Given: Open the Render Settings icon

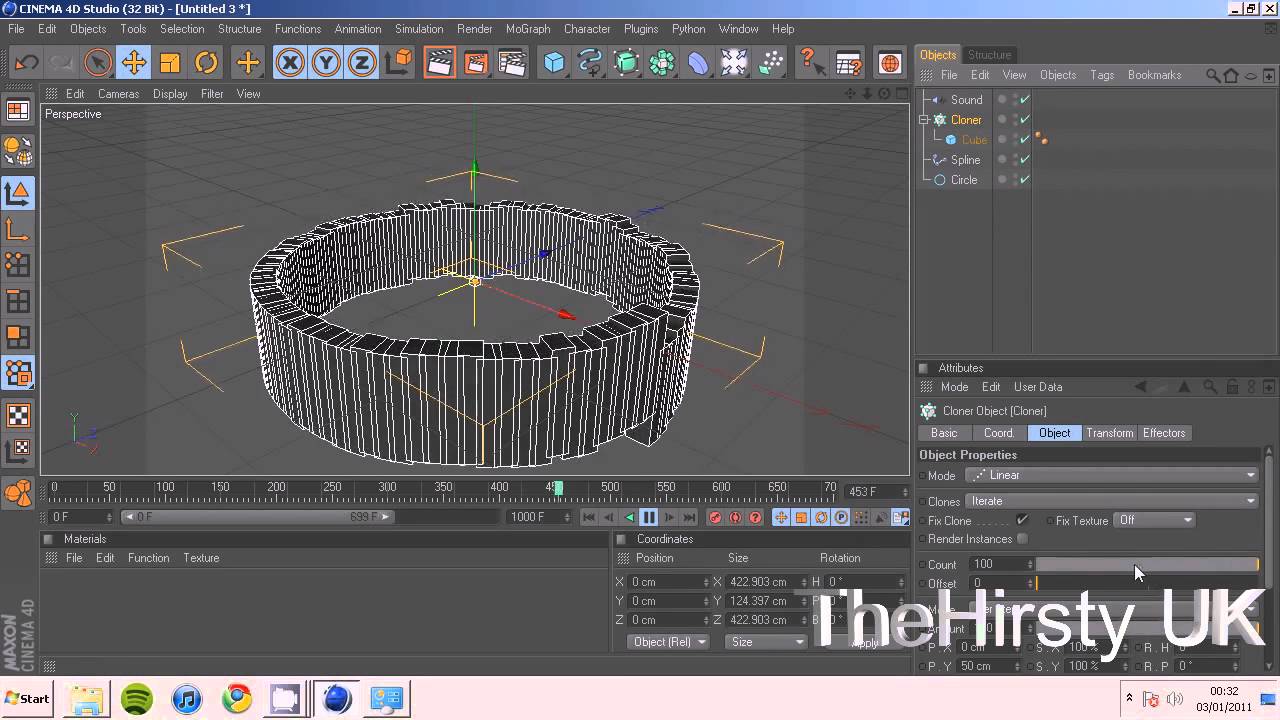Looking at the screenshot, I should (512, 63).
